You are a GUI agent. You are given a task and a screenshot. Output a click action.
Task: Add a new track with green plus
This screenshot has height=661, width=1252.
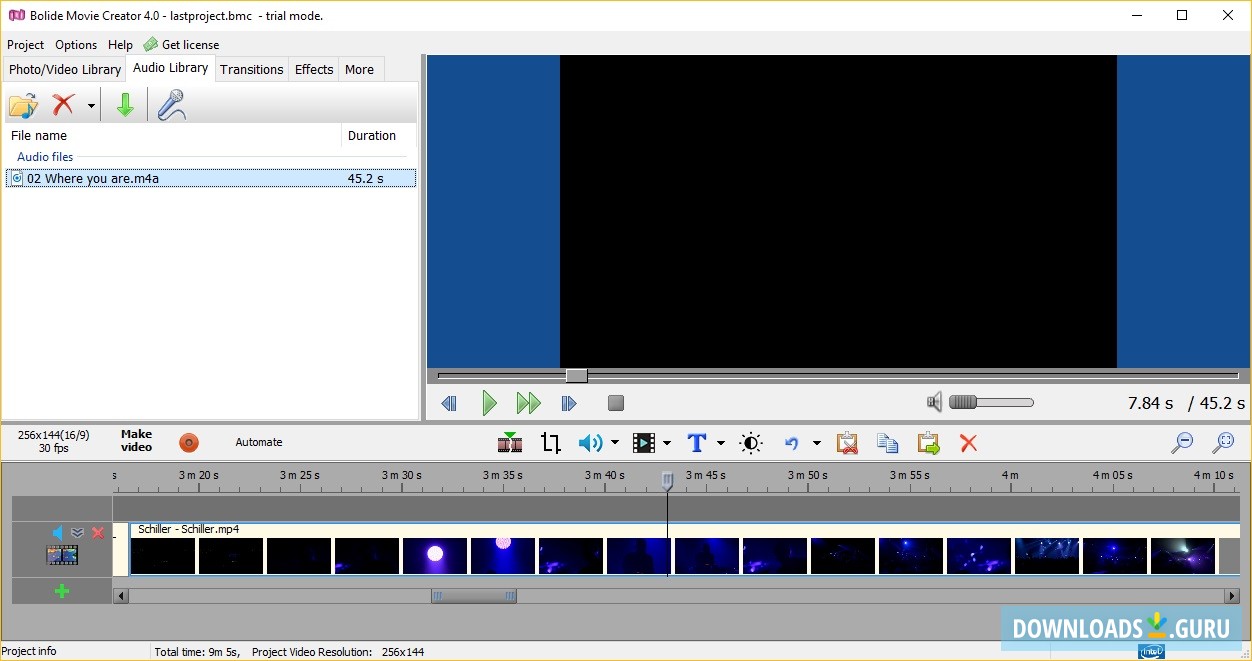click(x=62, y=591)
